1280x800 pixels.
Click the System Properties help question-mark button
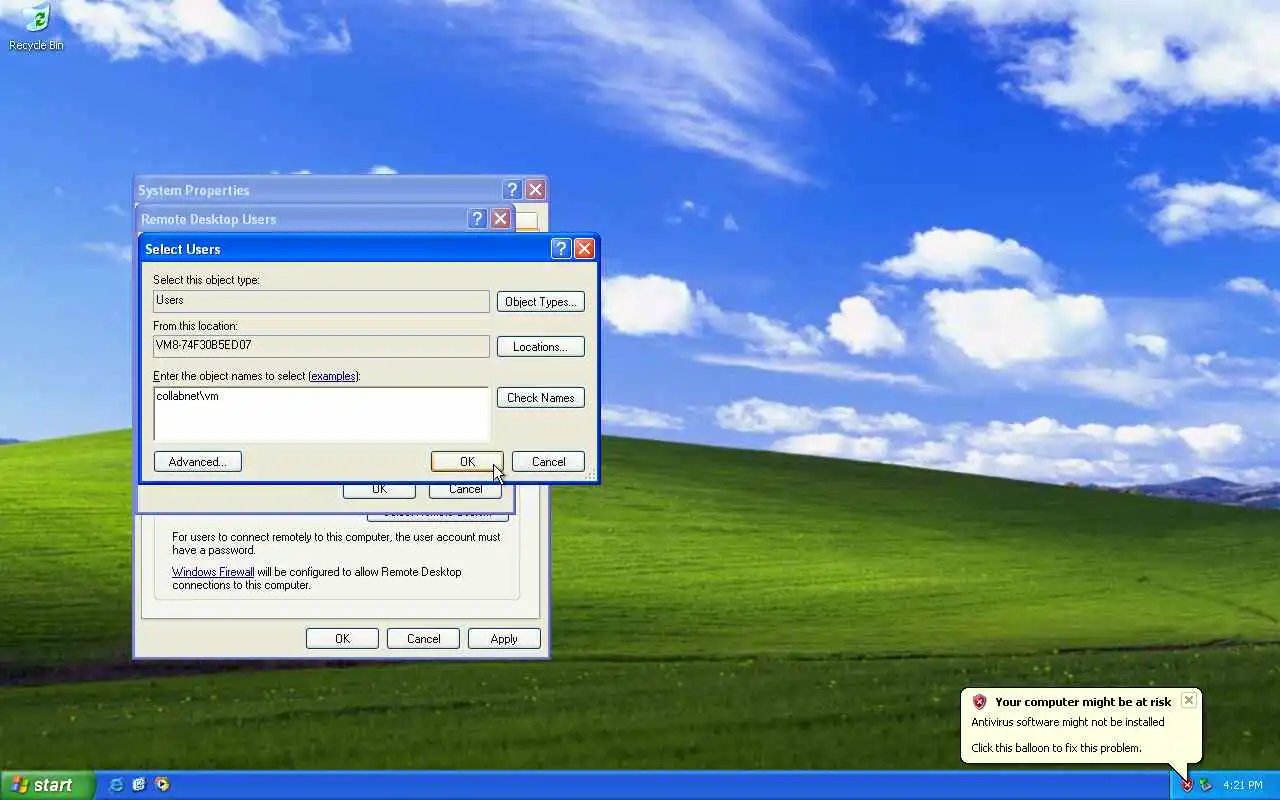point(512,190)
